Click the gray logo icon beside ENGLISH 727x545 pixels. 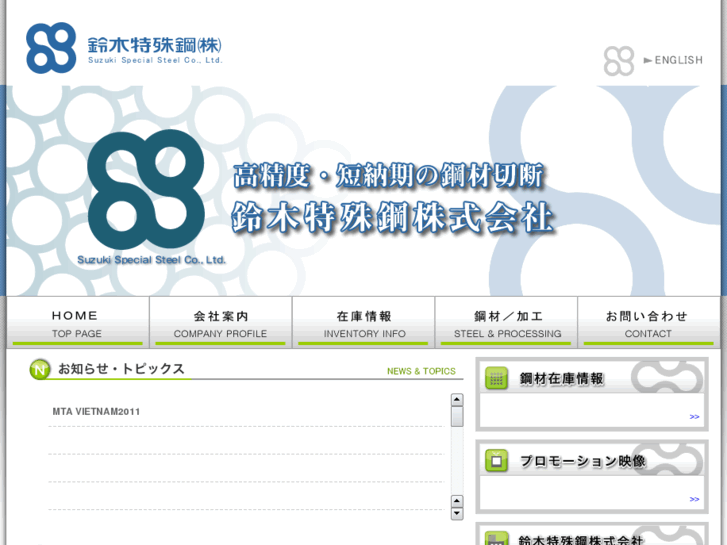point(619,61)
